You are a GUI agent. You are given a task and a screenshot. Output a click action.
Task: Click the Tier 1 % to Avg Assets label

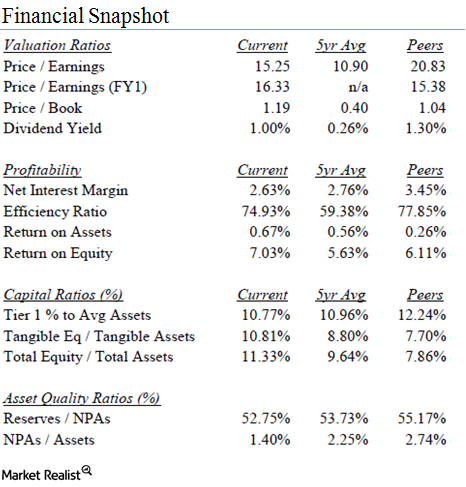coord(77,315)
